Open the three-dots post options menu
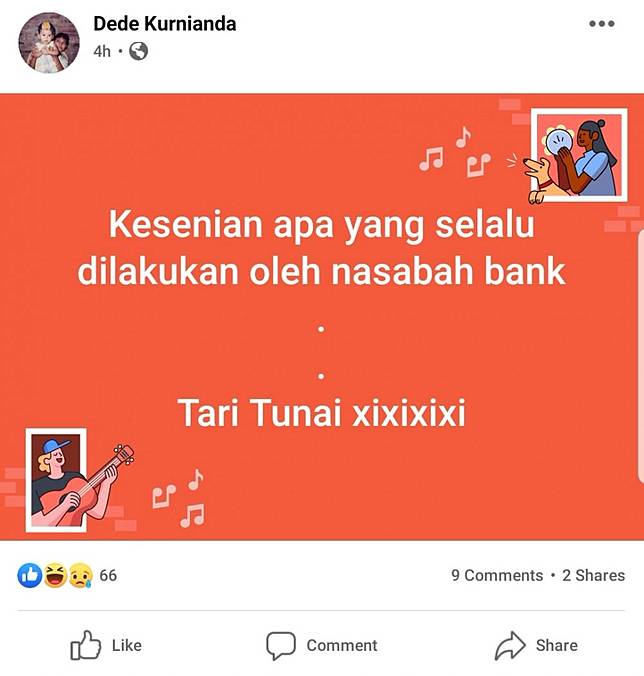Viewport: 644px width, 676px height. click(602, 23)
